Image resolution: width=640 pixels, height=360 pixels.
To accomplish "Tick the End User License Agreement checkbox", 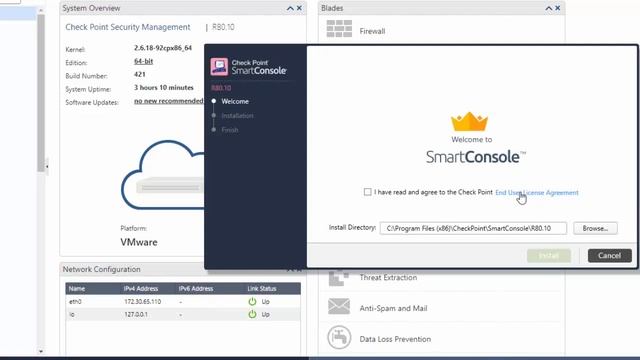I will [x=367, y=192].
